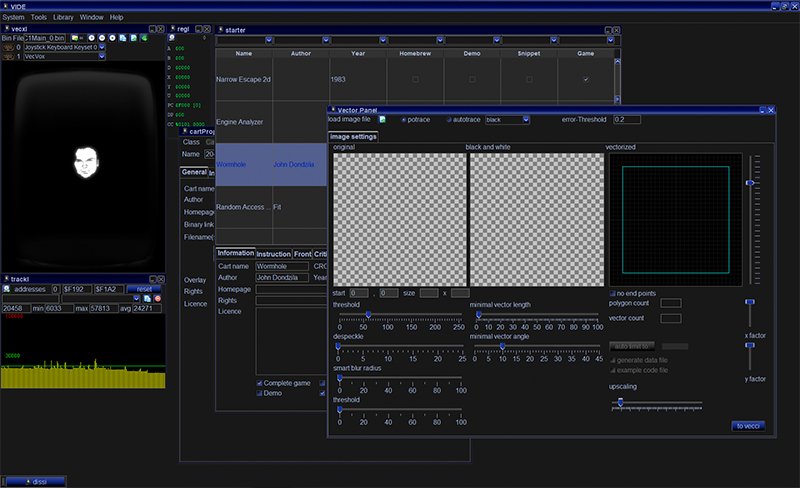Toggle Complete game checkbox

[x=259, y=383]
